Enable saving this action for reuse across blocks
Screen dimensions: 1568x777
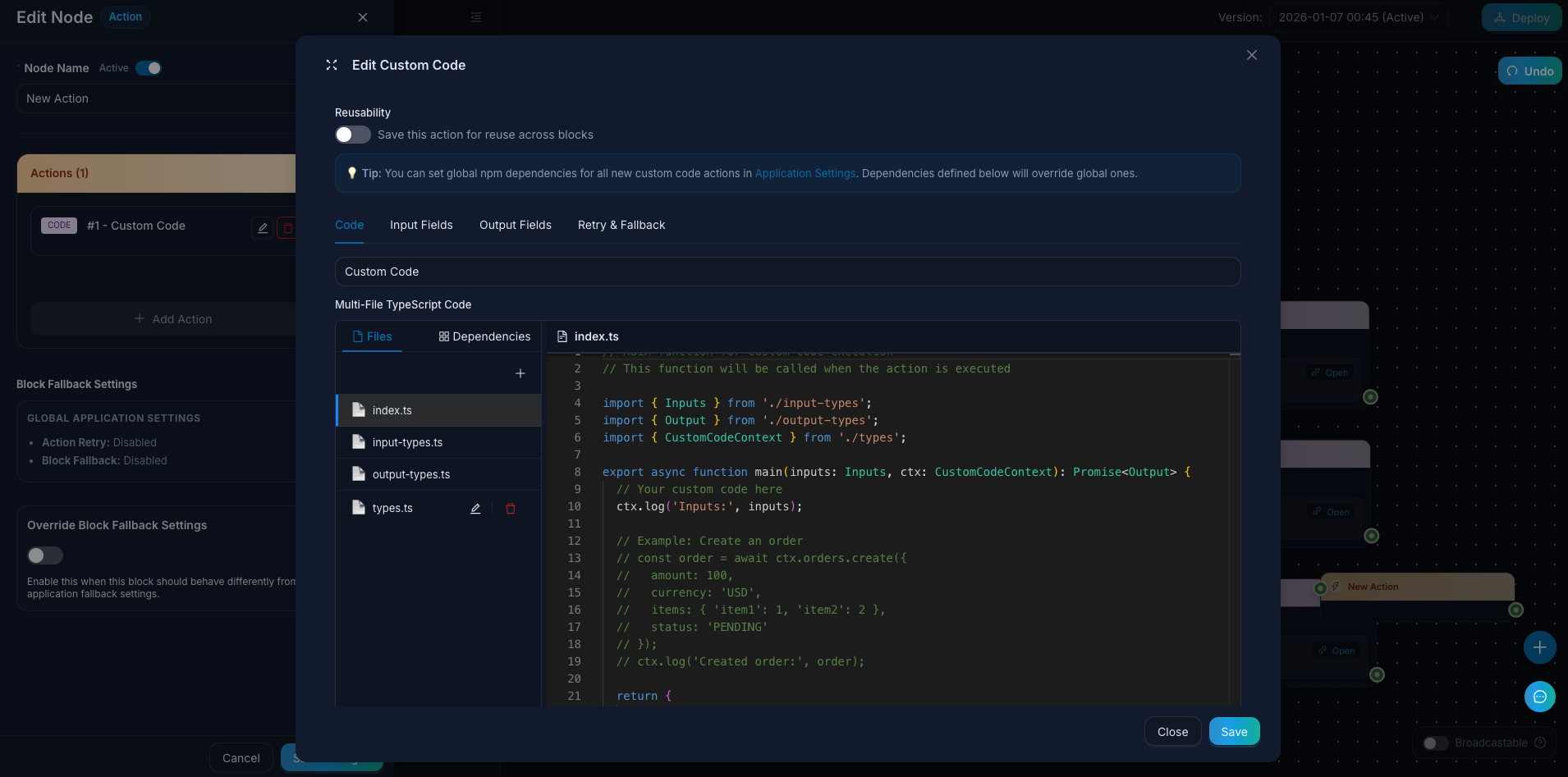pyautogui.click(x=352, y=135)
